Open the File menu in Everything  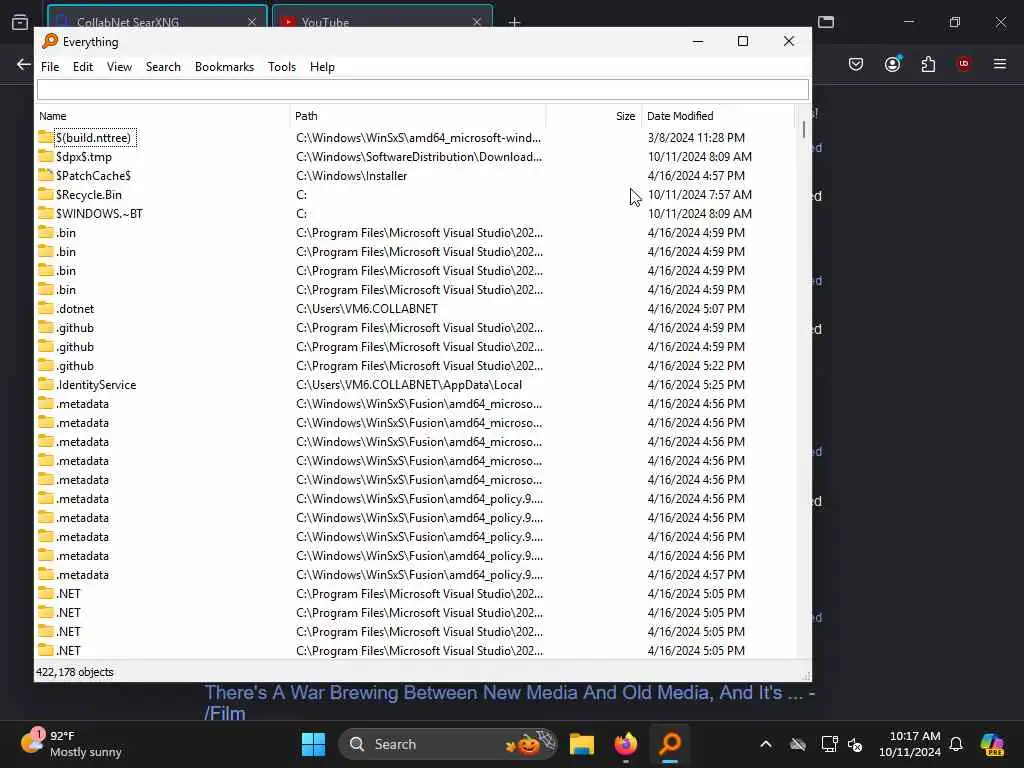coord(50,67)
